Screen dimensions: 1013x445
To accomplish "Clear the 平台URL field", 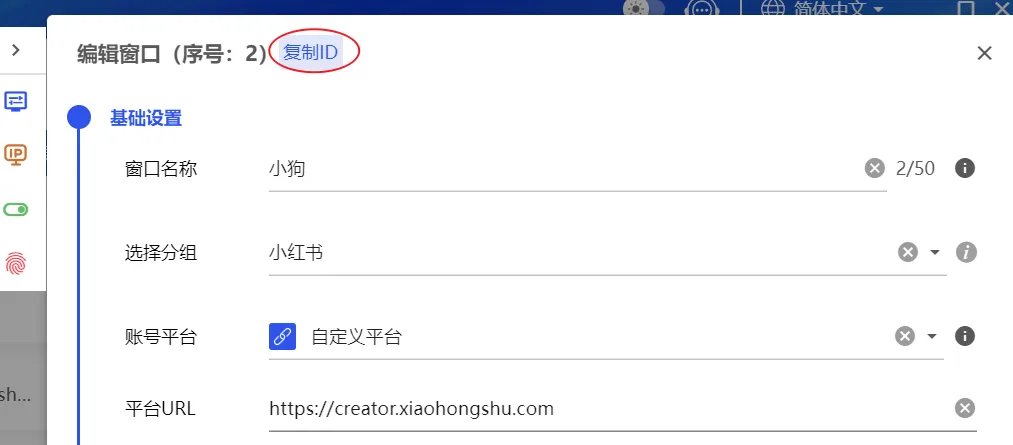I will click(x=965, y=408).
